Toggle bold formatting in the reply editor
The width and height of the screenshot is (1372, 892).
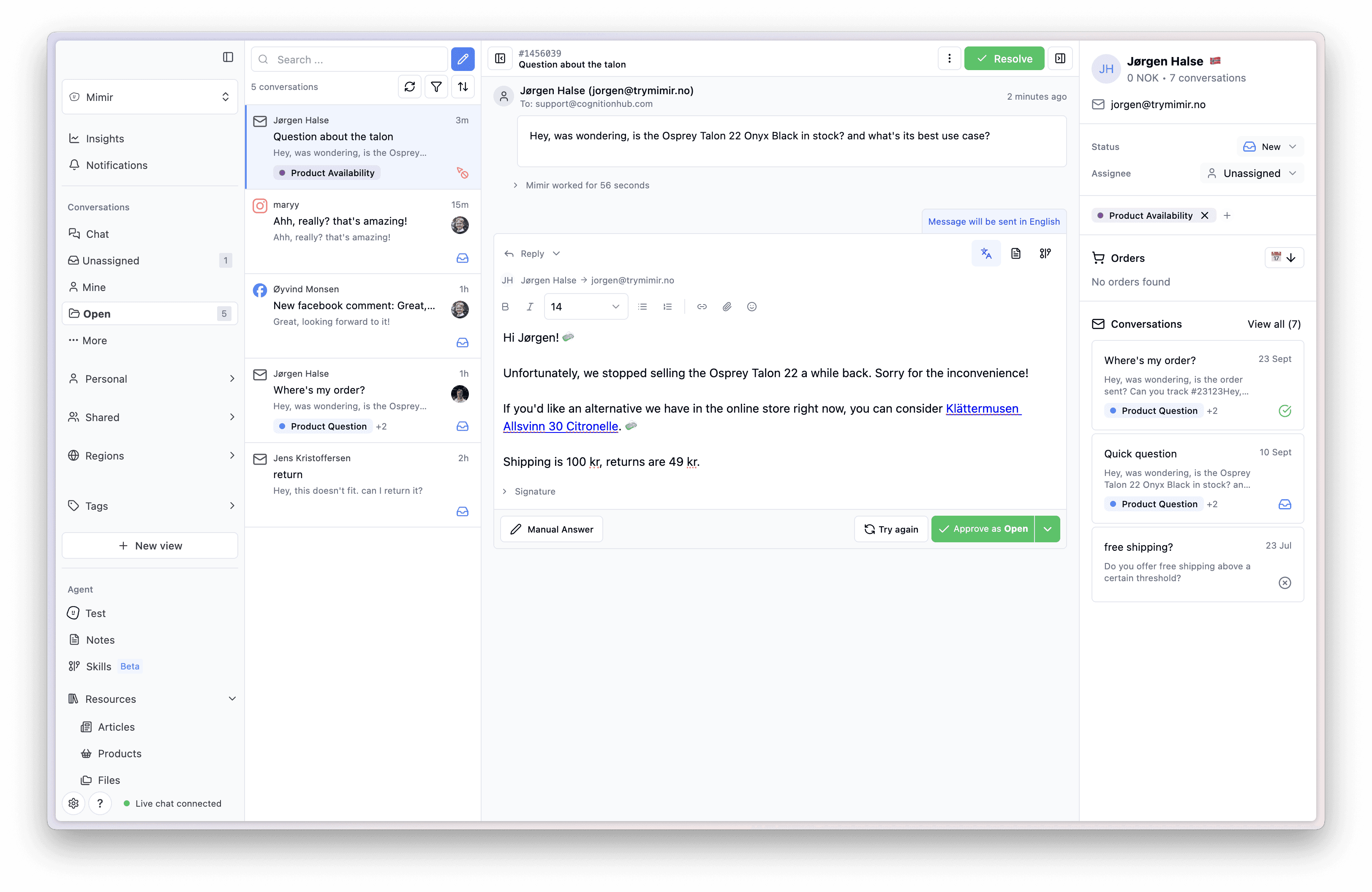[505, 307]
